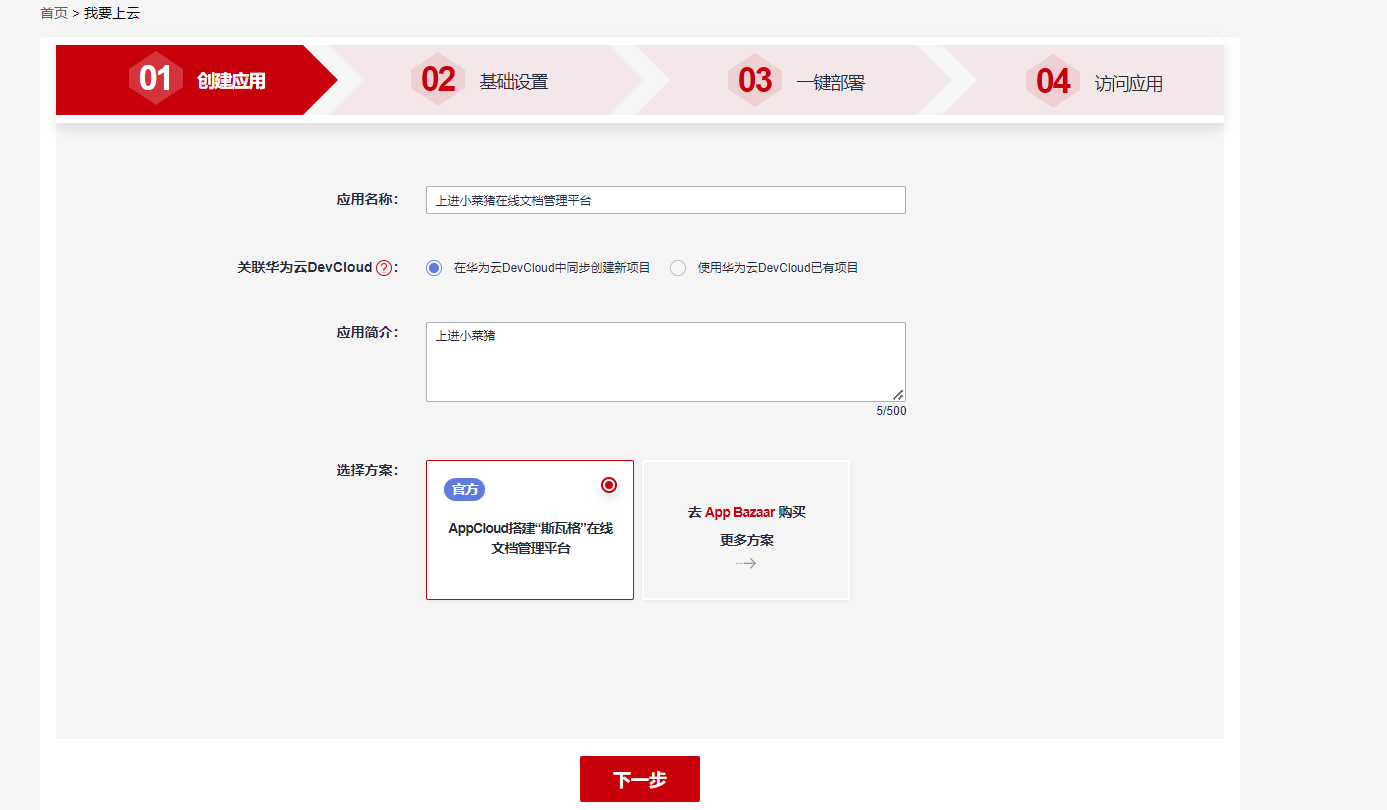Click the 应用名称 input field

point(666,200)
